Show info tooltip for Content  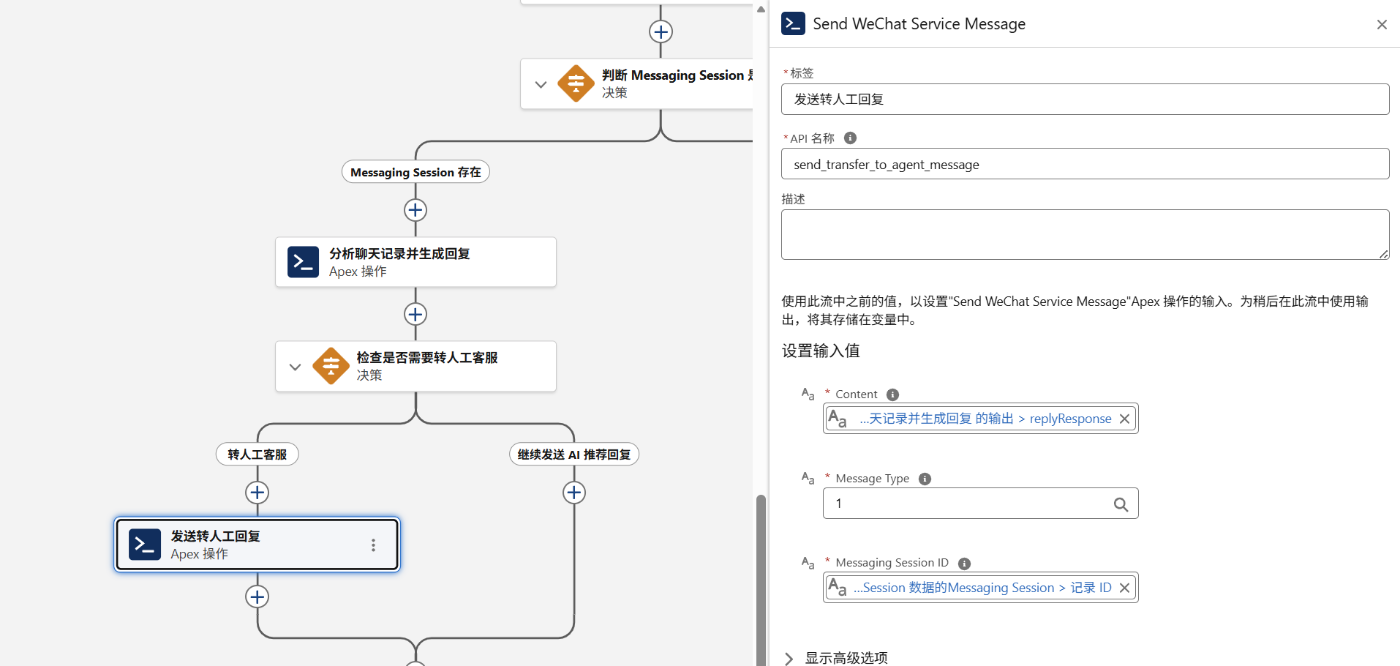893,395
